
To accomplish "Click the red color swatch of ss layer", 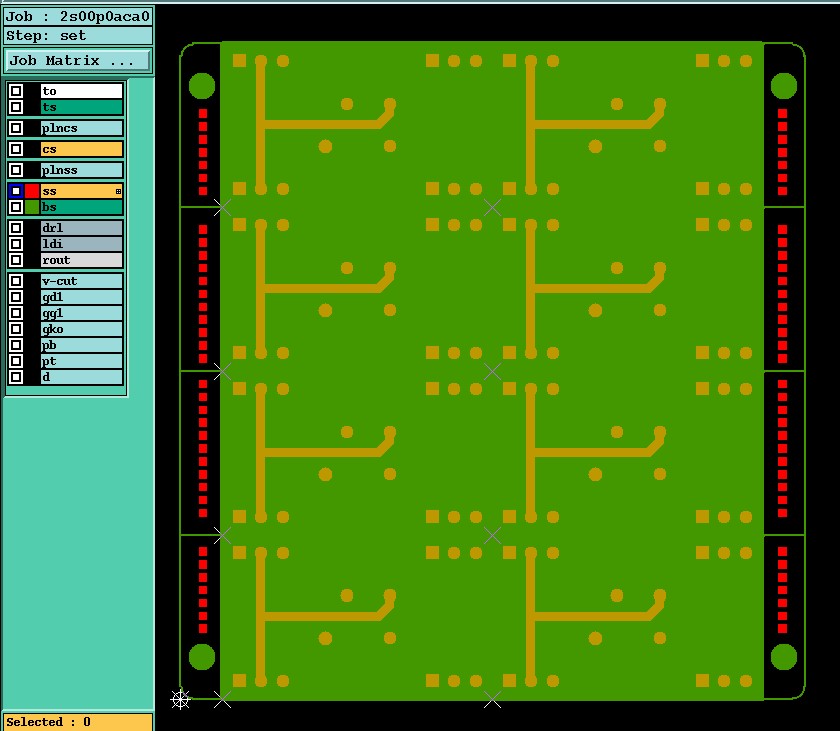I will (x=32, y=191).
